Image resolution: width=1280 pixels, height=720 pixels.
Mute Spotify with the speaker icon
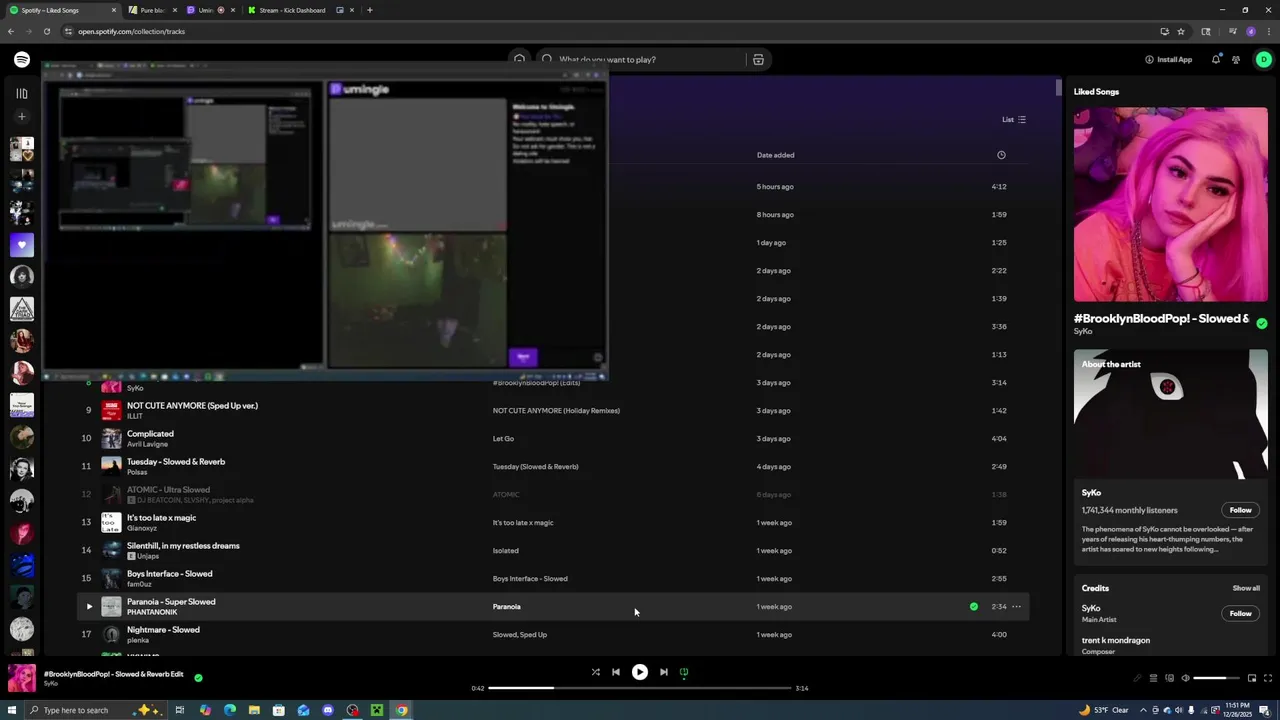[x=1185, y=678]
